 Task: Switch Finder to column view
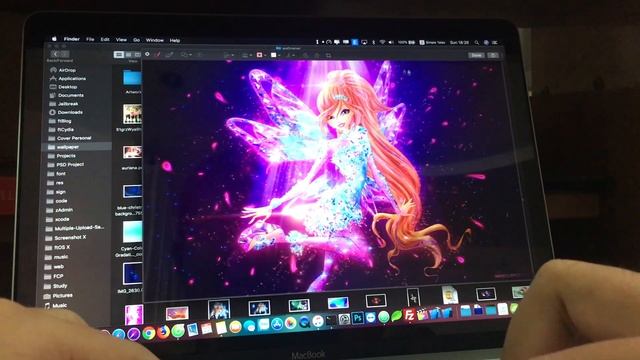click(137, 54)
